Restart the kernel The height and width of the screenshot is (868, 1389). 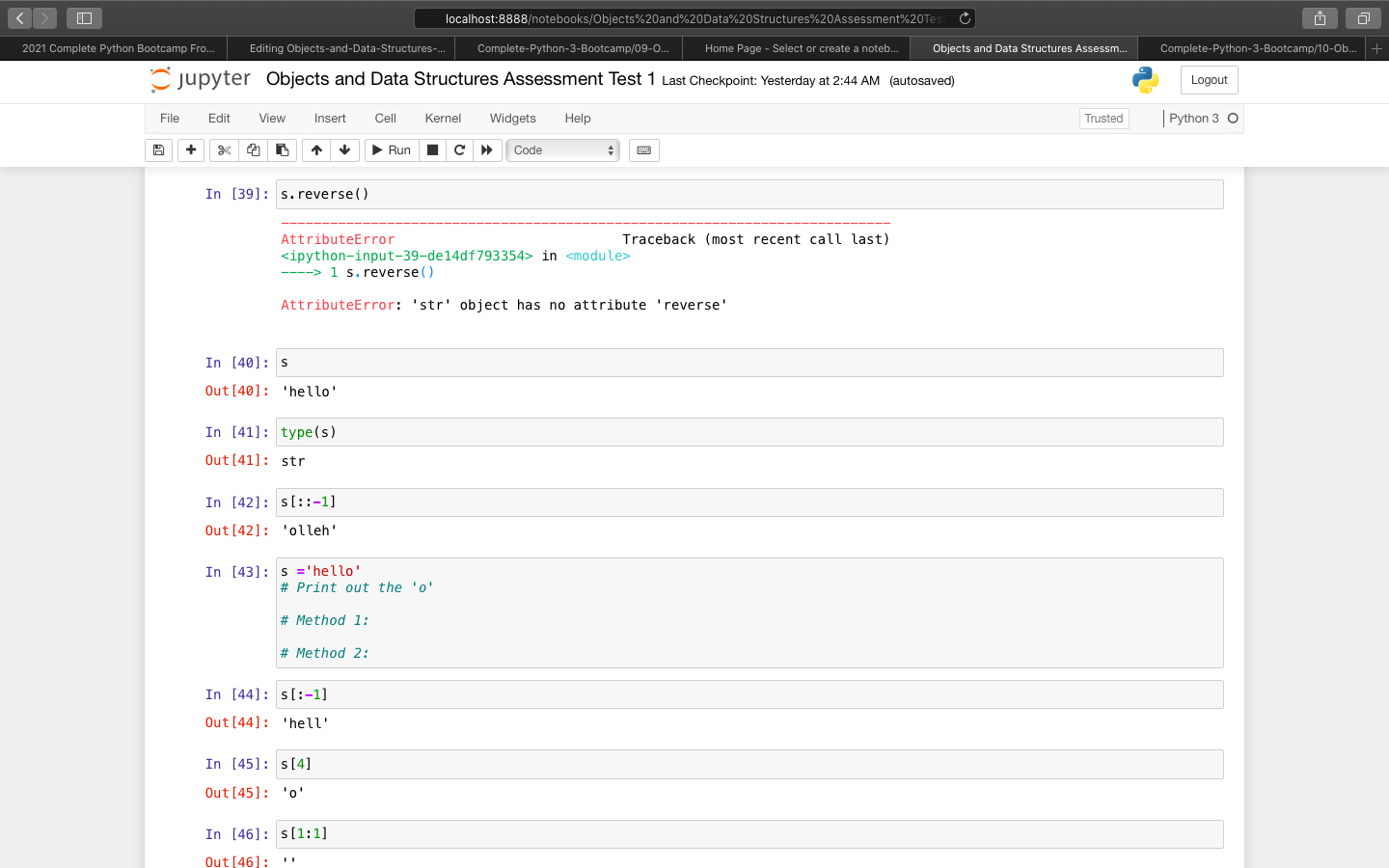460,150
